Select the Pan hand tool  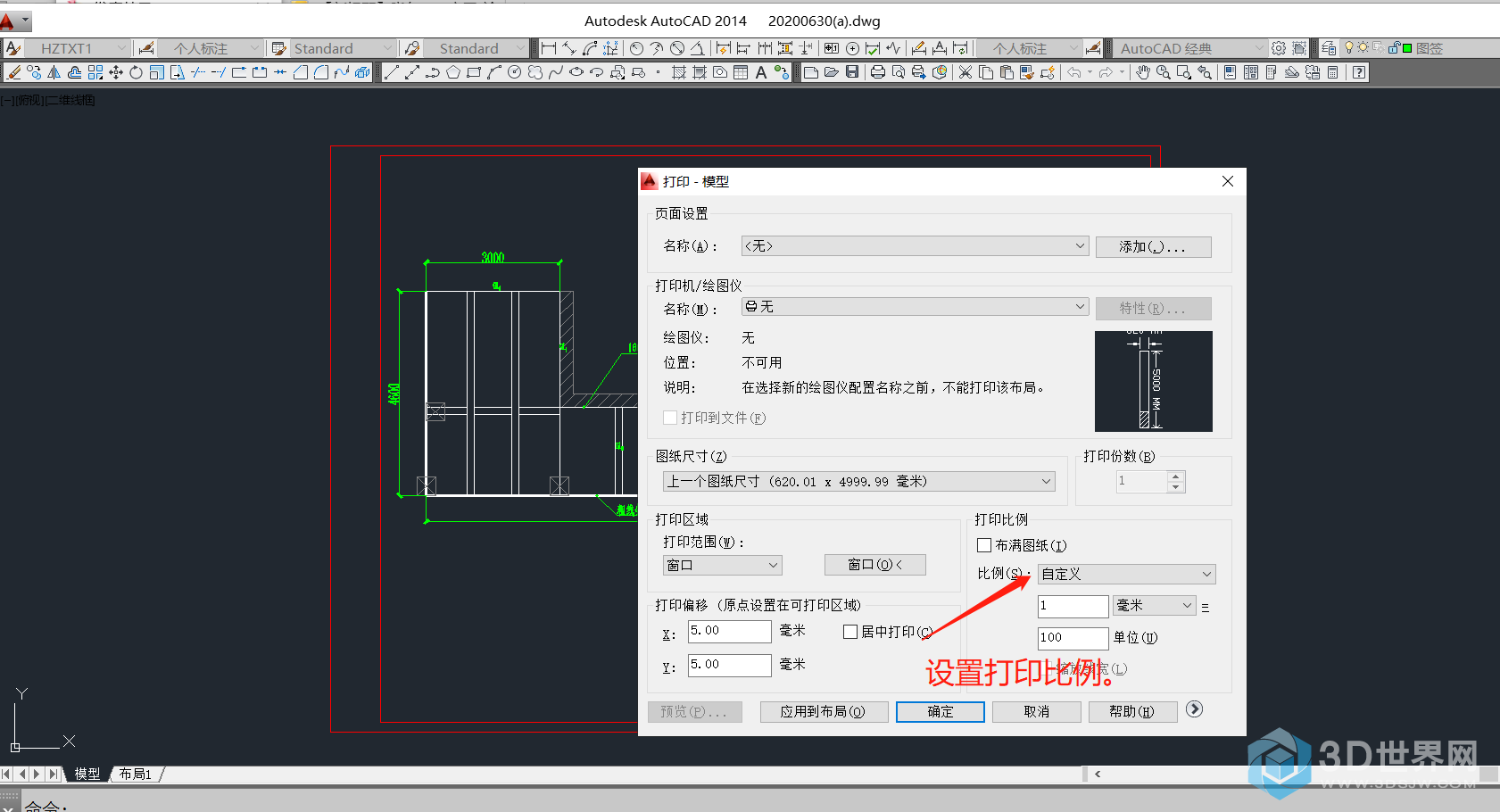pos(1143,72)
